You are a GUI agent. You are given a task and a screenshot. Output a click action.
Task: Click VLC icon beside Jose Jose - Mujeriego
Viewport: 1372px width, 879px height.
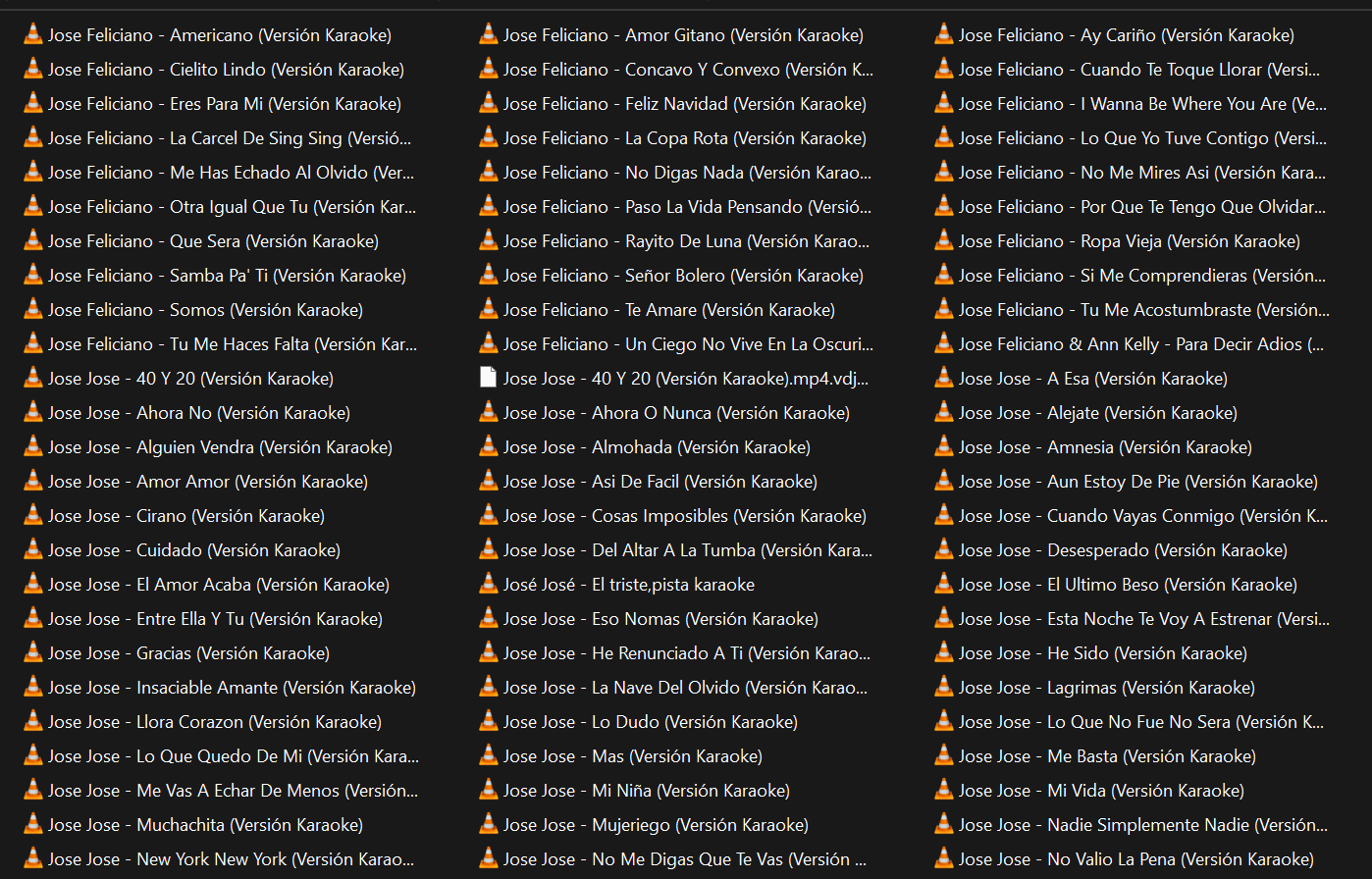coord(489,825)
